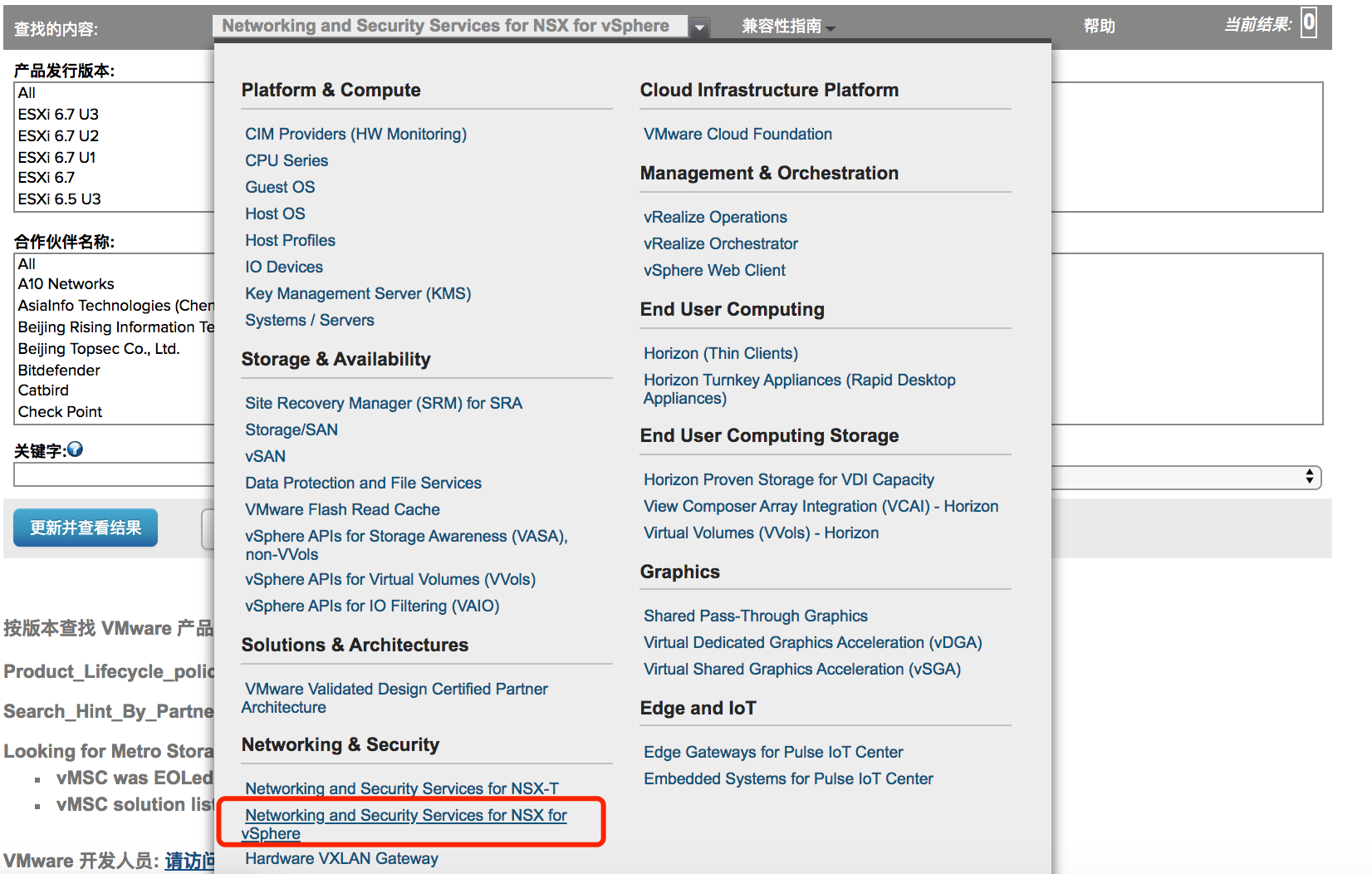Click the help icon next to 关键字
1372x874 pixels.
click(75, 449)
